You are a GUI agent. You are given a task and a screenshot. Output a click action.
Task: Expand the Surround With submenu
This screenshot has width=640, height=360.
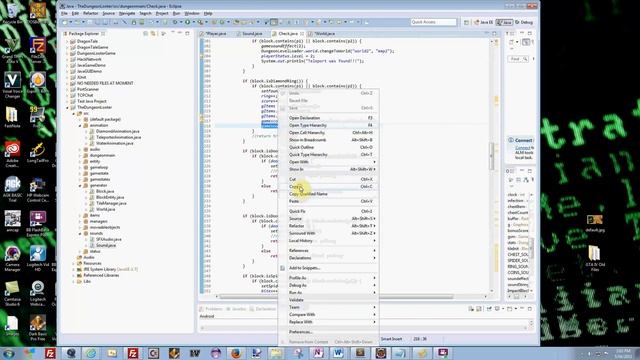point(329,233)
